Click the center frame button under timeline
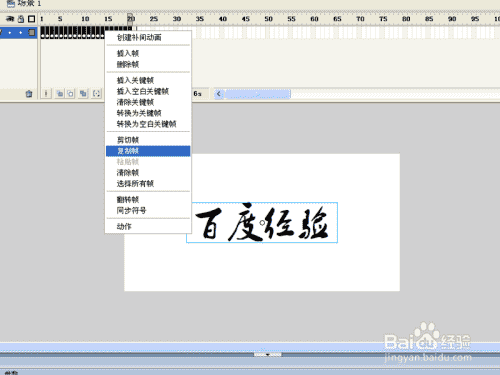The image size is (500, 375). (x=46, y=94)
